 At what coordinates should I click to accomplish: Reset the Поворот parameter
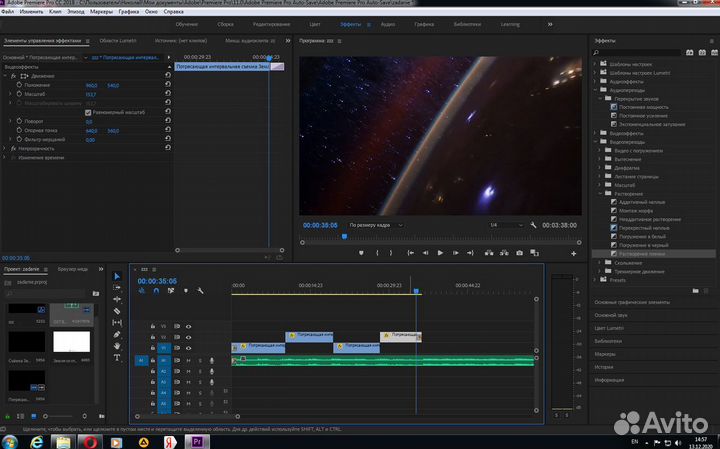point(168,122)
